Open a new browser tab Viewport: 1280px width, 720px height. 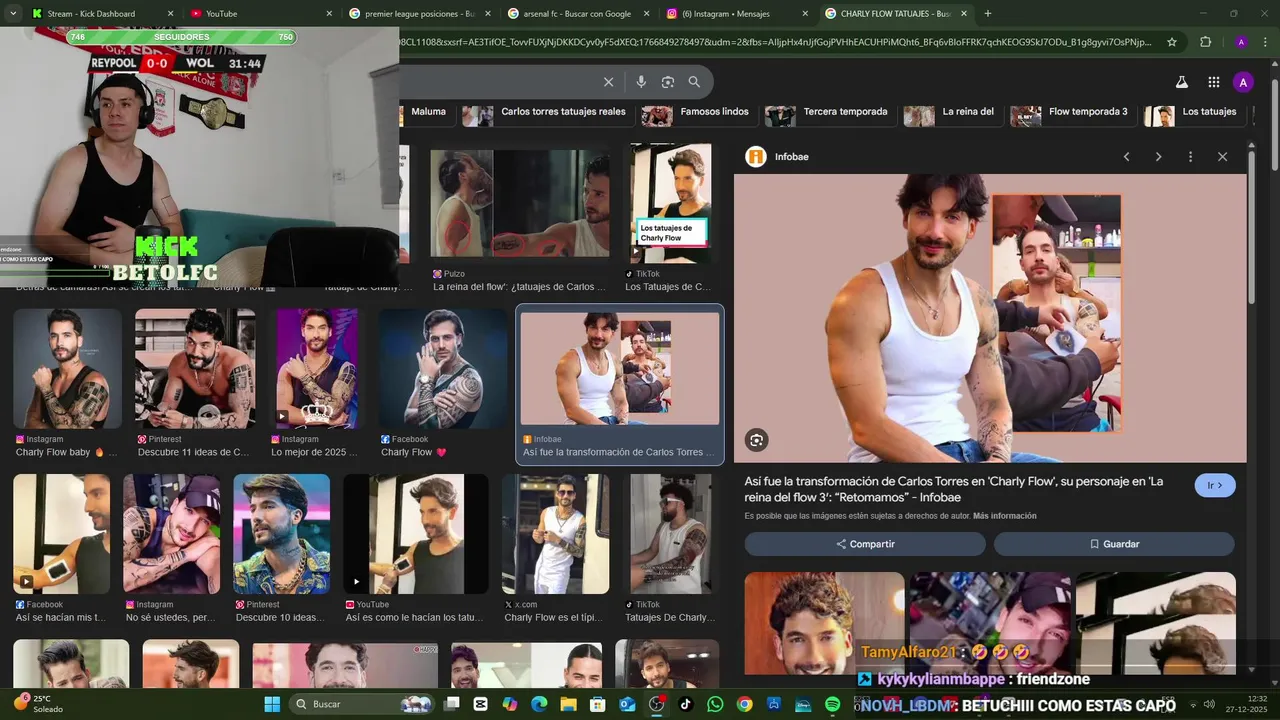[988, 13]
